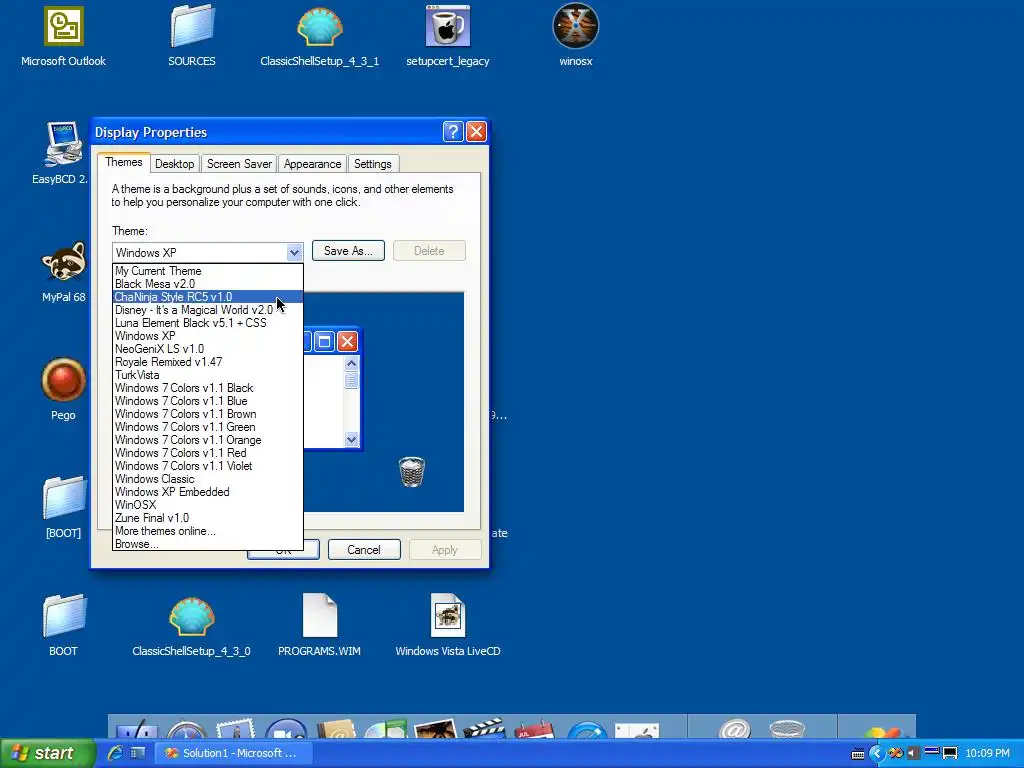The width and height of the screenshot is (1024, 768).
Task: Open the dock clapperboard movie icon
Action: click(484, 729)
